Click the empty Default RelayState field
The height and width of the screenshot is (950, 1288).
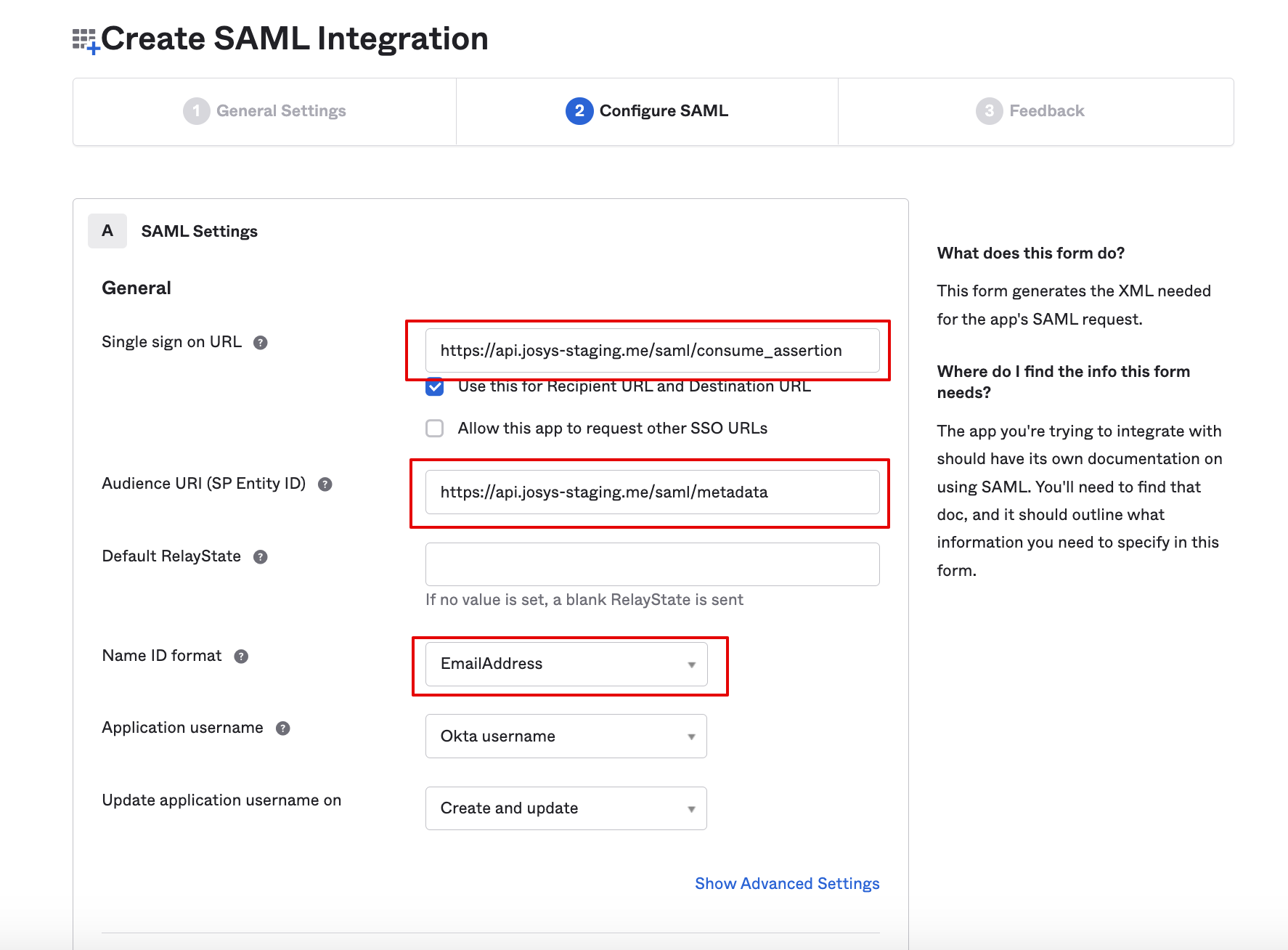[652, 564]
